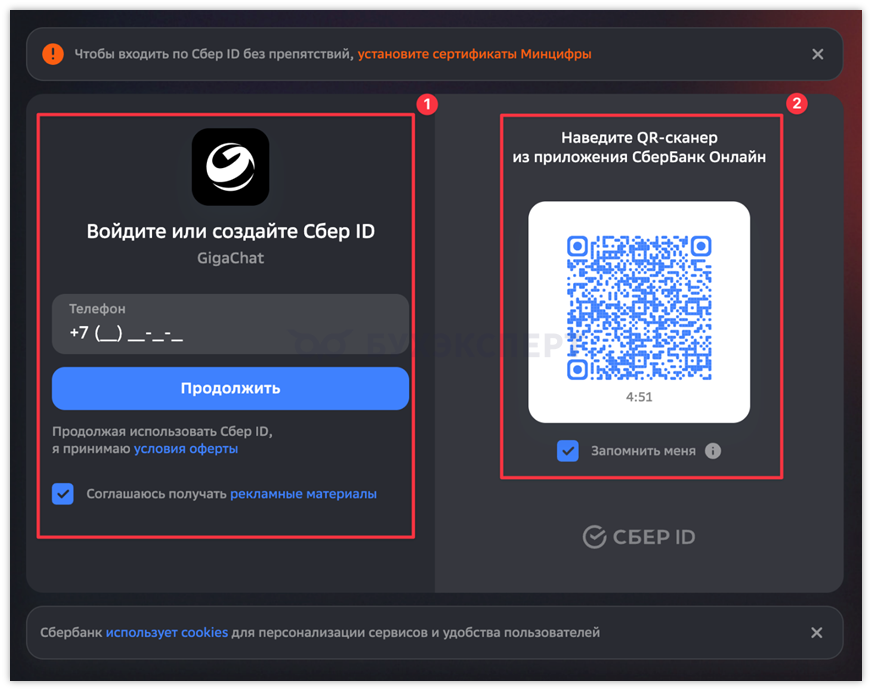This screenshot has width=872, height=691.
Task: Click the info icon beside Запомнить меня
Action: point(713,451)
